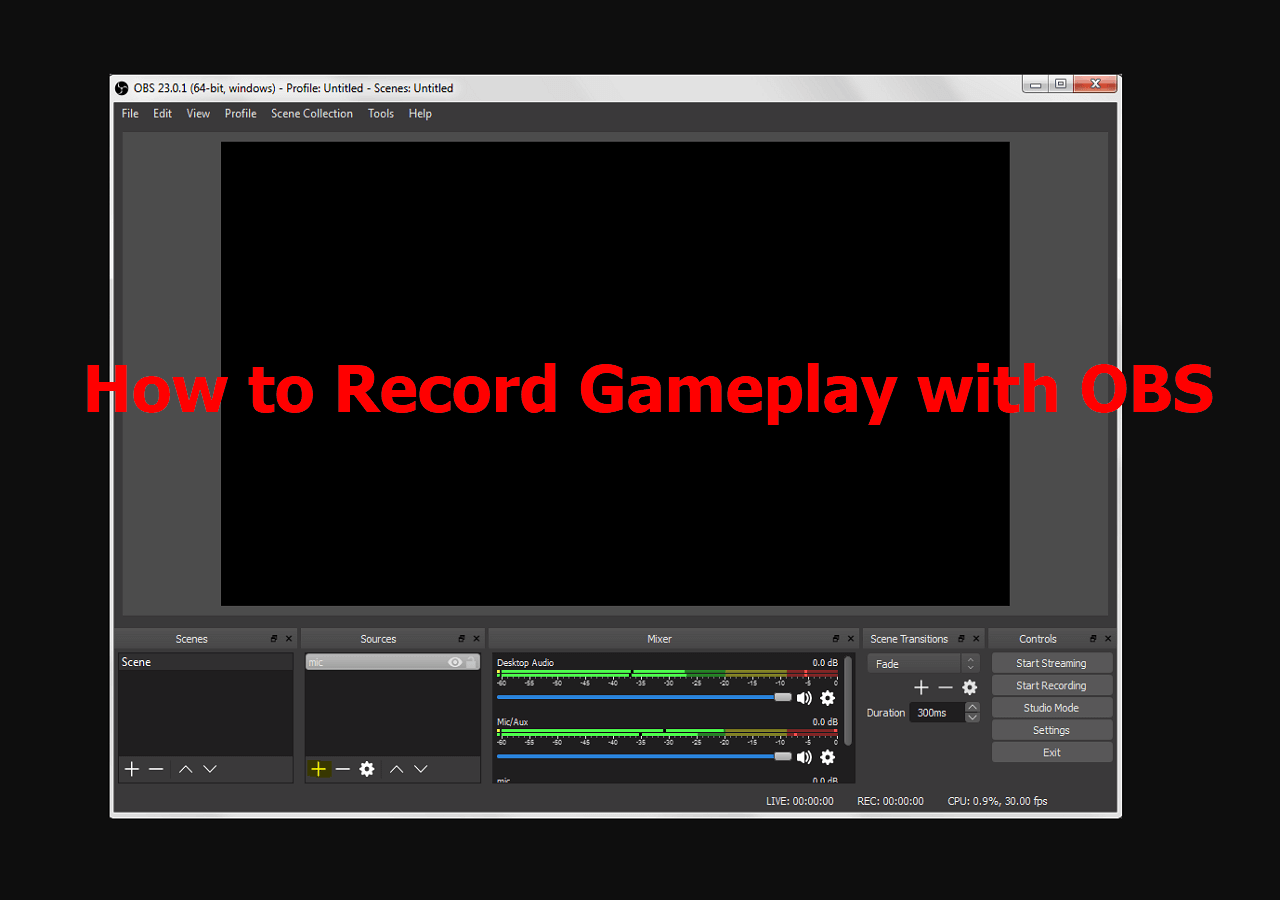Viewport: 1280px width, 900px height.
Task: Remove scene with the Scenes minus icon
Action: coord(156,769)
